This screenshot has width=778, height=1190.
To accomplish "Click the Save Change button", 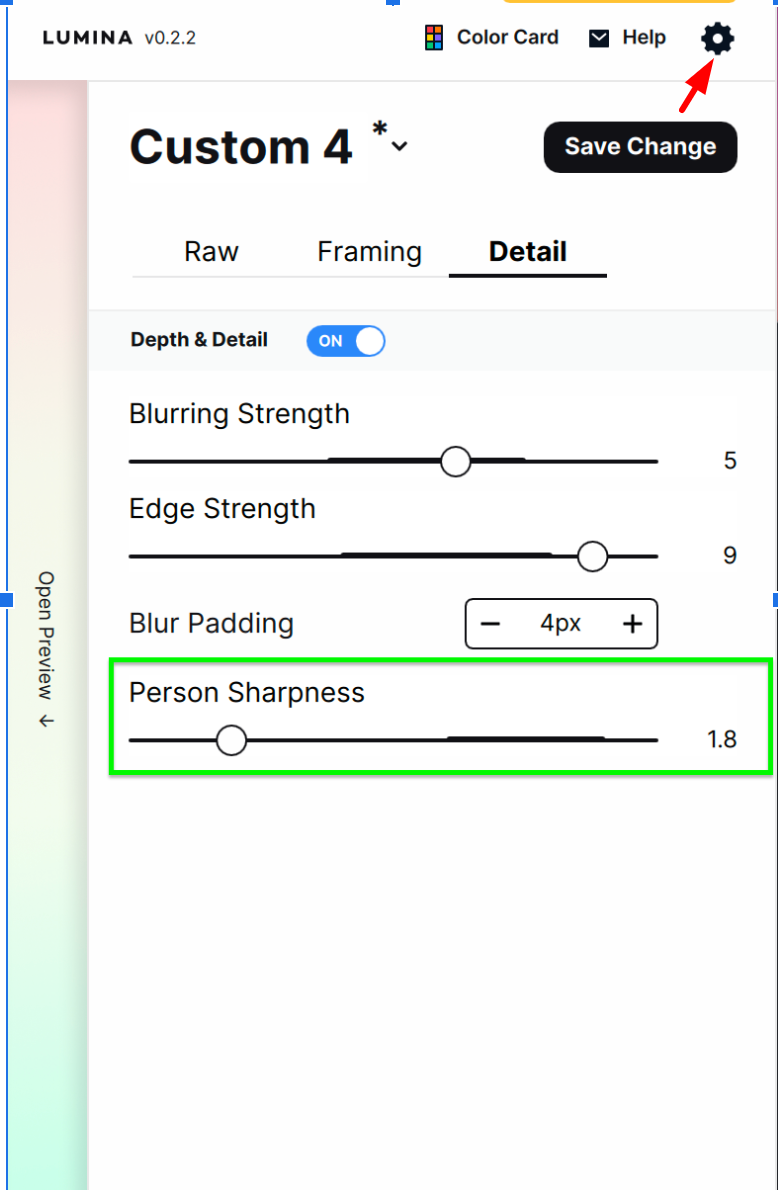I will pyautogui.click(x=640, y=147).
